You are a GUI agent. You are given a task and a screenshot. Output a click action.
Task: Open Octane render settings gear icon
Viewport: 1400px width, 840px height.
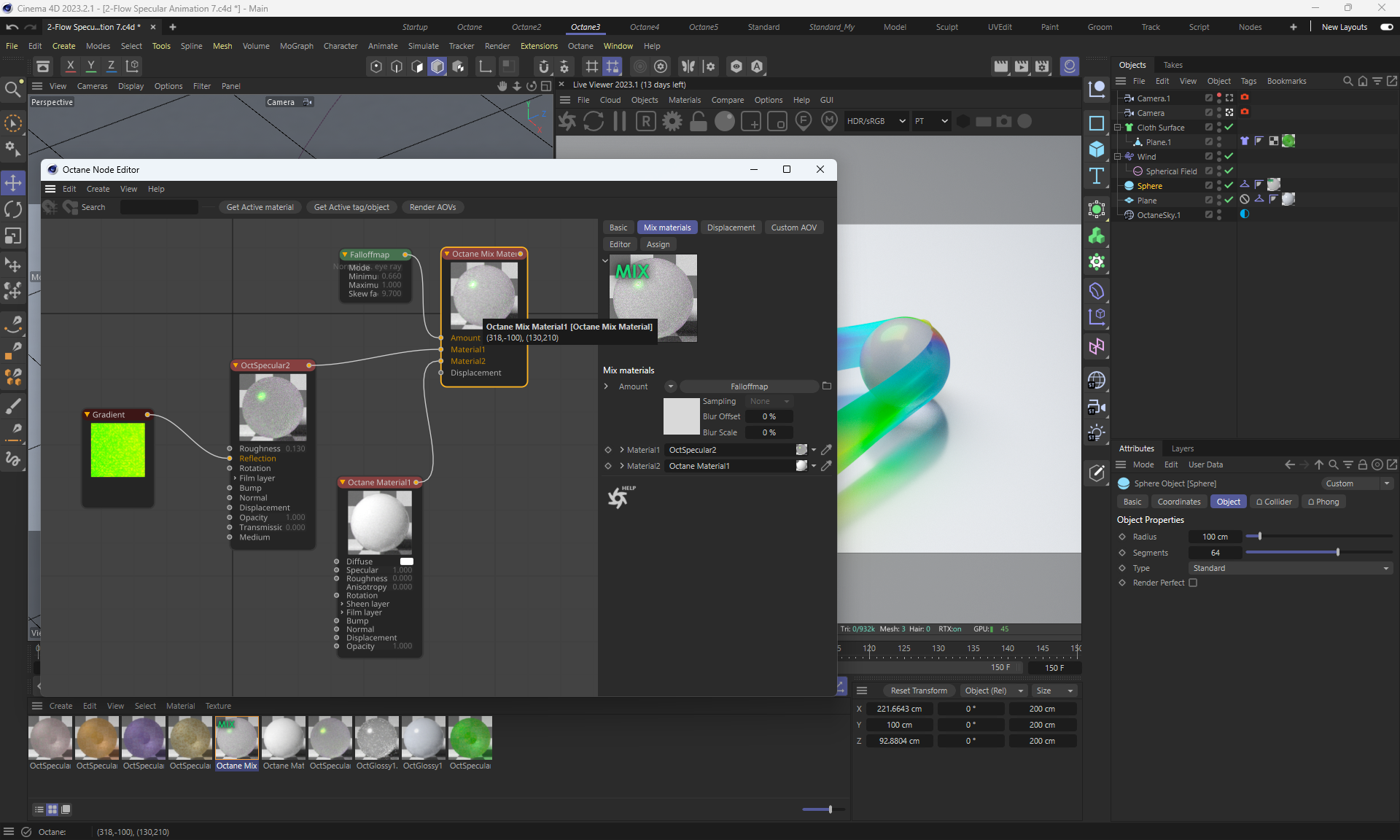(672, 122)
